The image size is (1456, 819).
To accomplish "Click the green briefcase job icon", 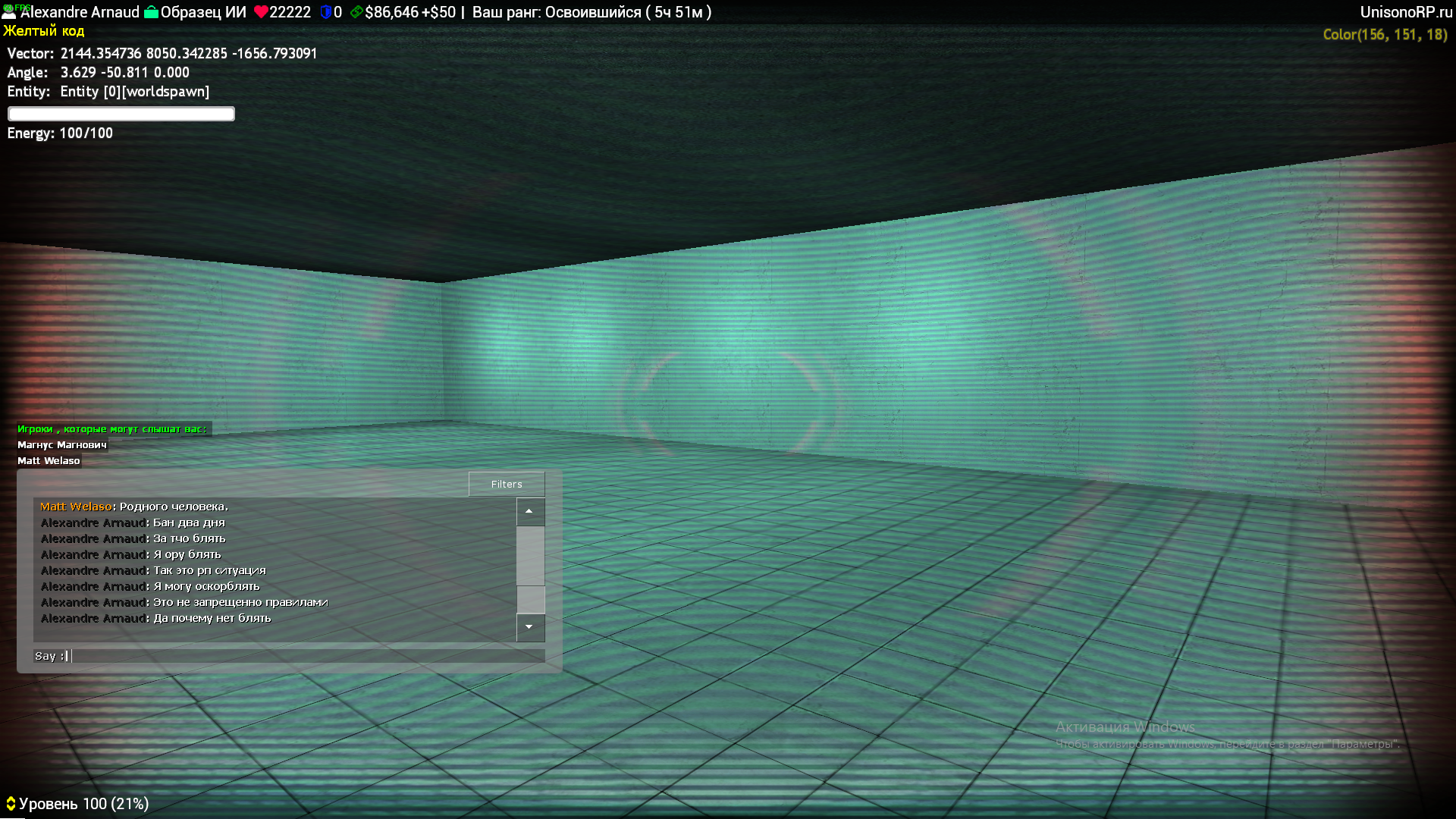I will click(151, 12).
